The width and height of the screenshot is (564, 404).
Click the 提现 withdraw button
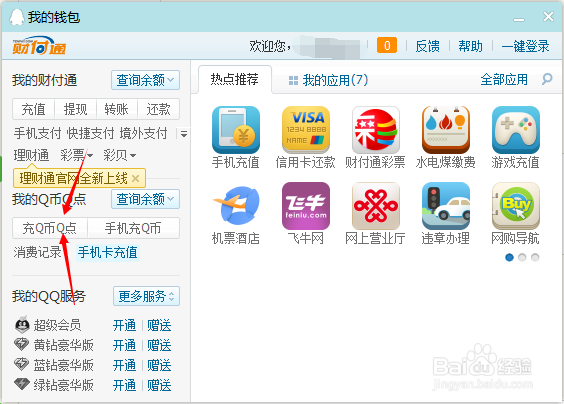coord(75,109)
